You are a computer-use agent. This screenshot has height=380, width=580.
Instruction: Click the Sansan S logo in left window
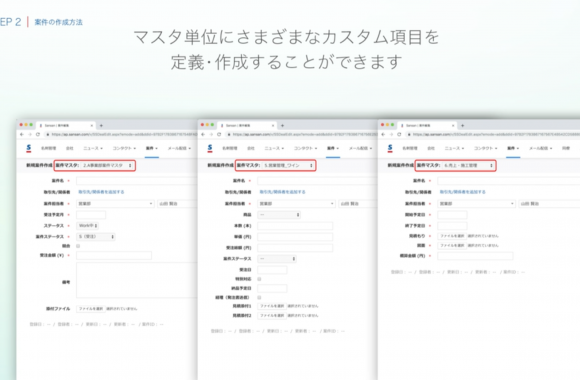coord(28,148)
